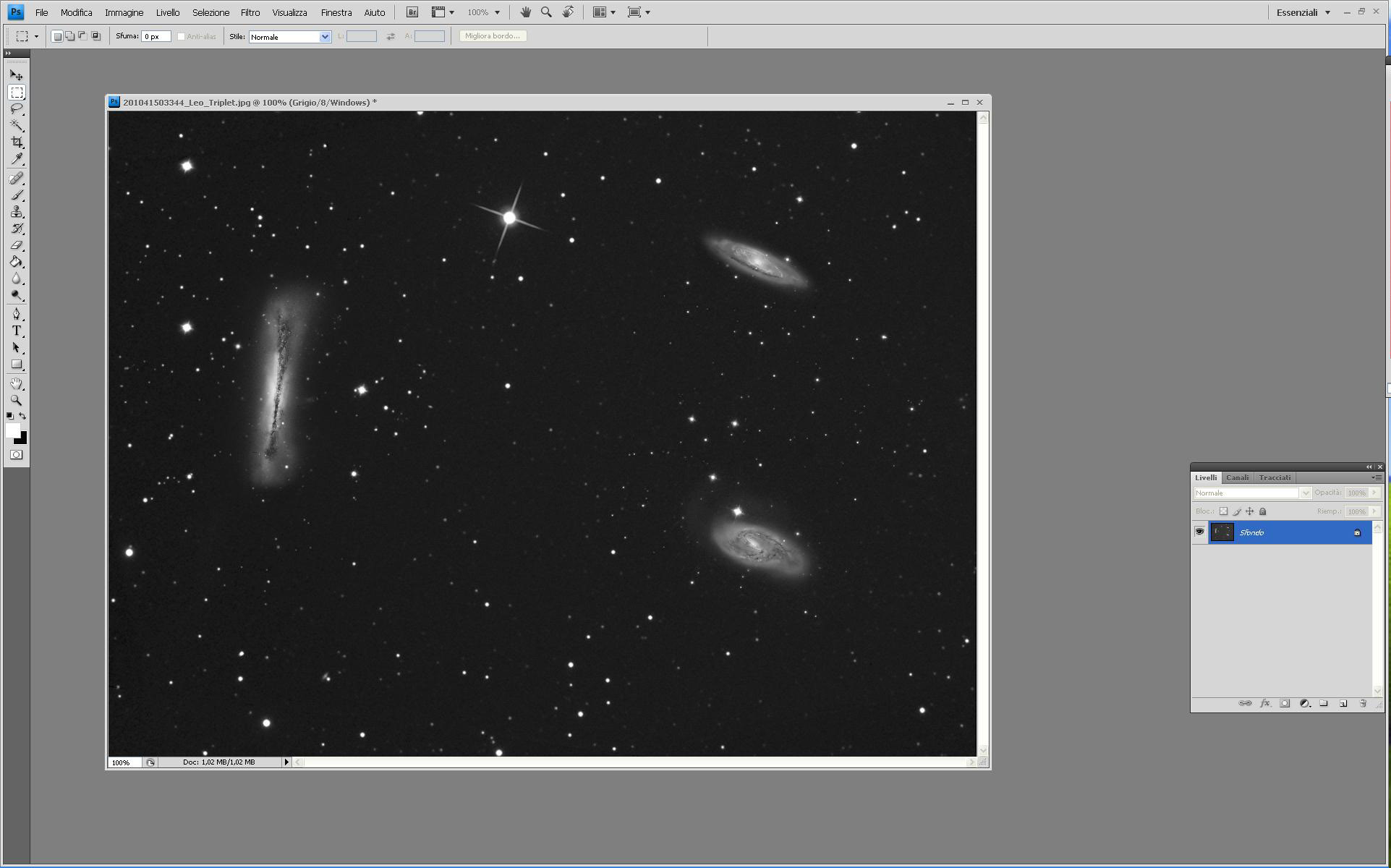Launch Adobe Bridge from application bar
Image resolution: width=1391 pixels, height=868 pixels.
coord(412,12)
